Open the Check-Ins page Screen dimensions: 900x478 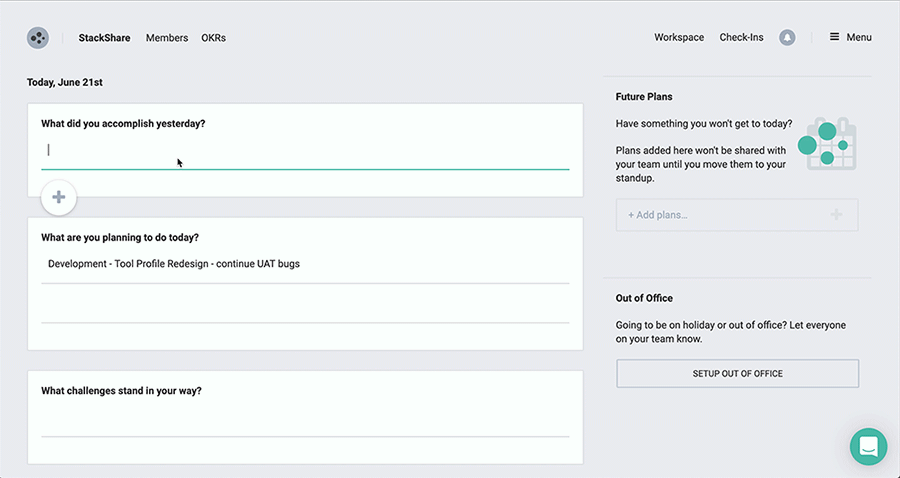coord(741,38)
